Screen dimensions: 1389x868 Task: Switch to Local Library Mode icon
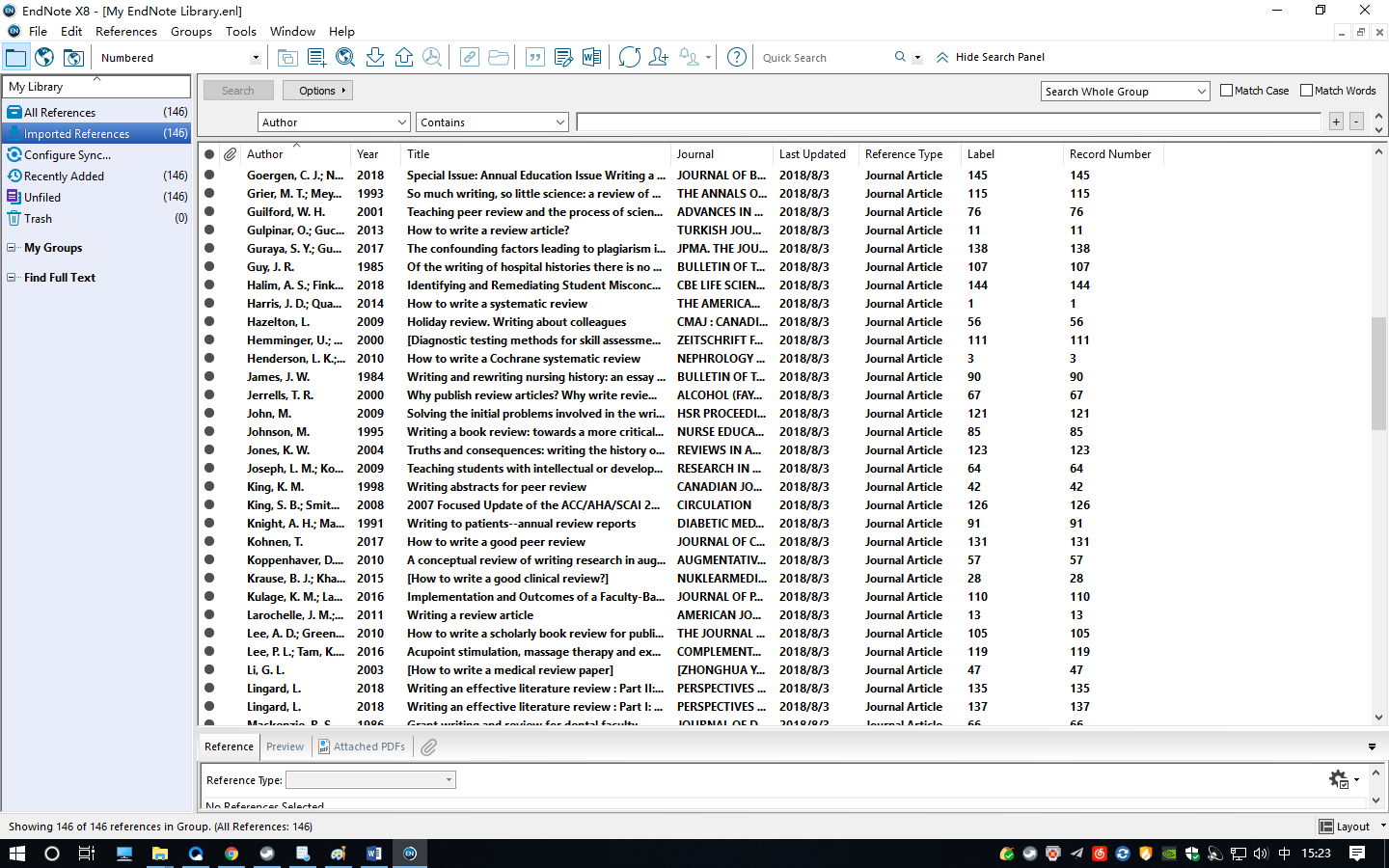coord(15,57)
